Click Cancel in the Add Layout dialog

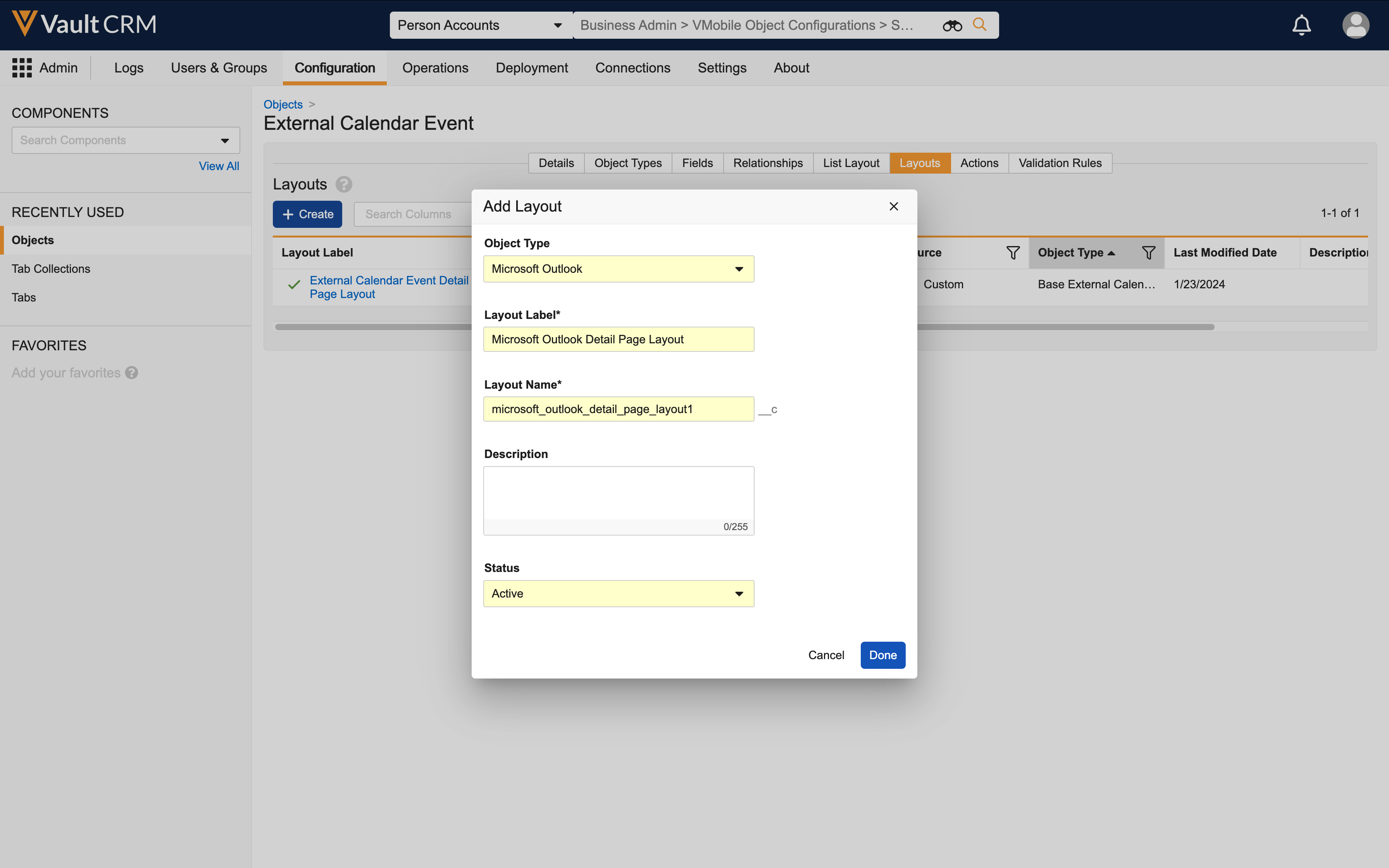825,655
